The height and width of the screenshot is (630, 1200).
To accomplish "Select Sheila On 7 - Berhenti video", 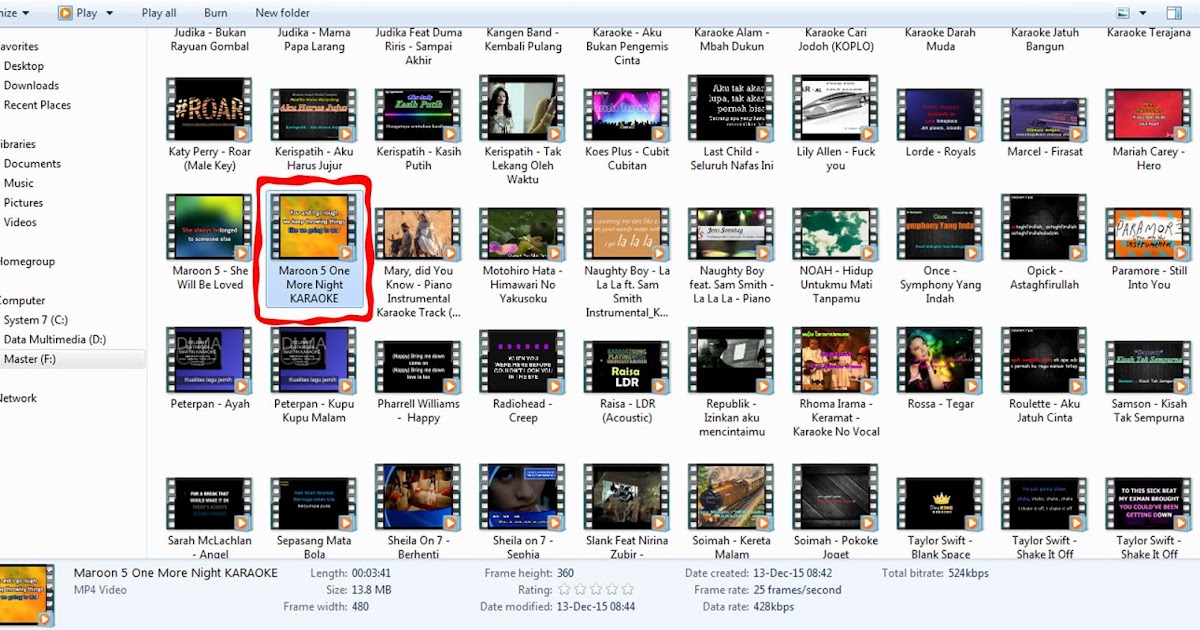I will tap(418, 512).
